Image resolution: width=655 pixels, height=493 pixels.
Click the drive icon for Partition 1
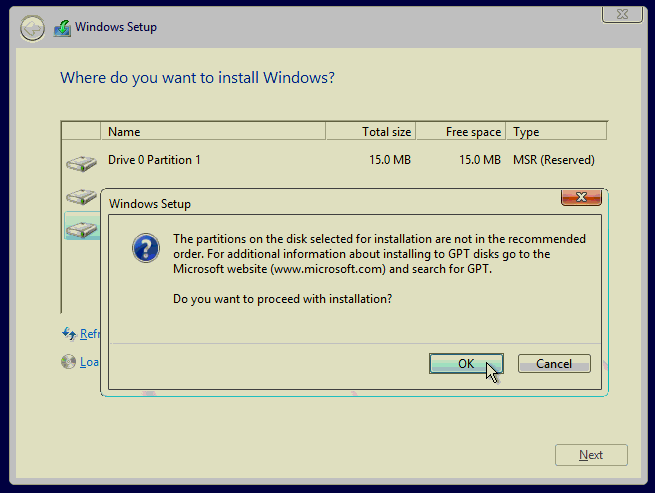81,161
